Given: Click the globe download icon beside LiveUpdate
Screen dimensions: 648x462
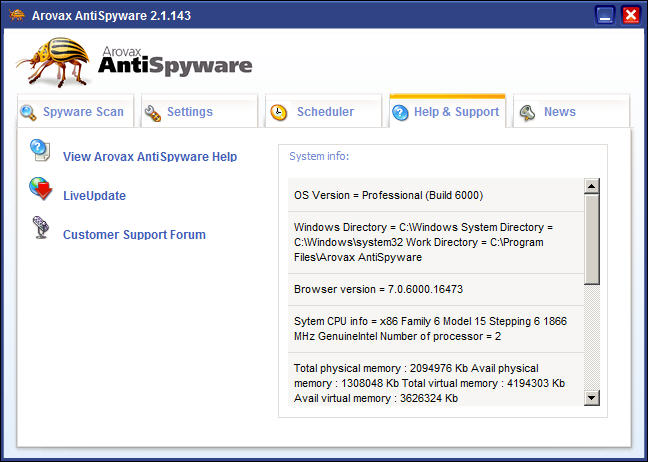Looking at the screenshot, I should click(40, 188).
